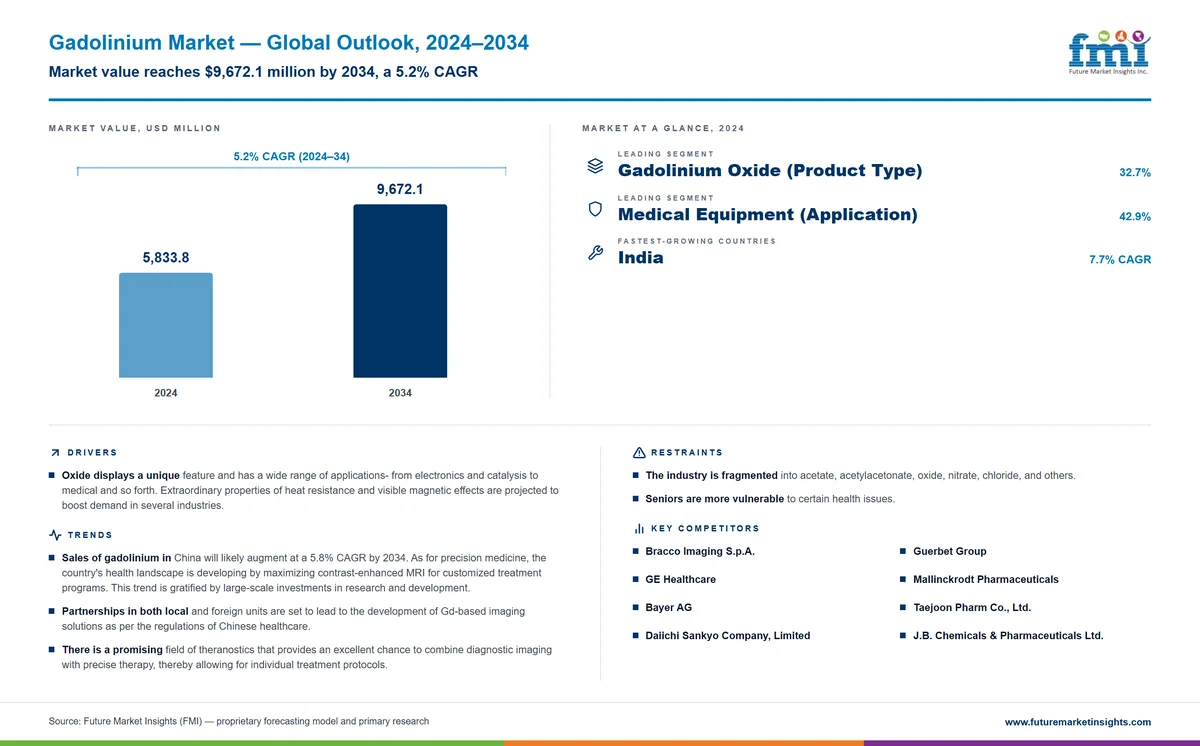Click the '7.7% CAGR' value
Screen dimensions: 1200x746
pos(1120,260)
